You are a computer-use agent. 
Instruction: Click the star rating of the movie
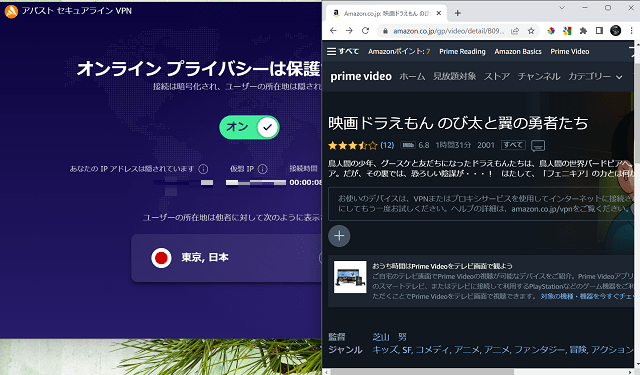(353, 145)
